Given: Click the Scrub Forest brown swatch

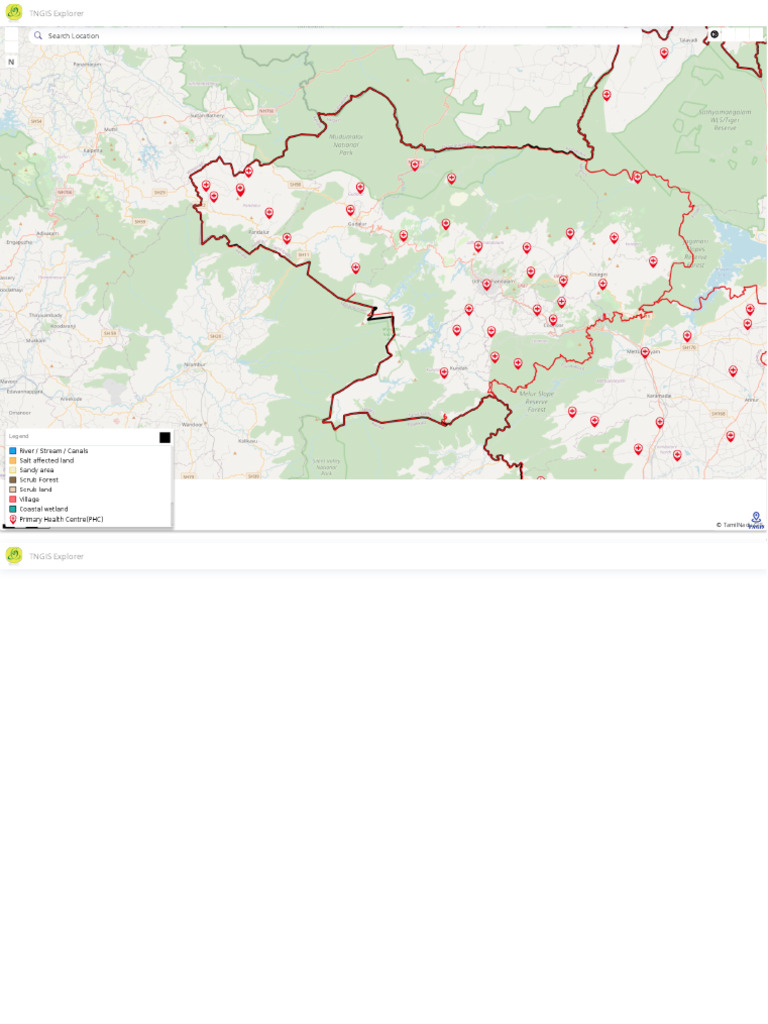Looking at the screenshot, I should [12, 480].
